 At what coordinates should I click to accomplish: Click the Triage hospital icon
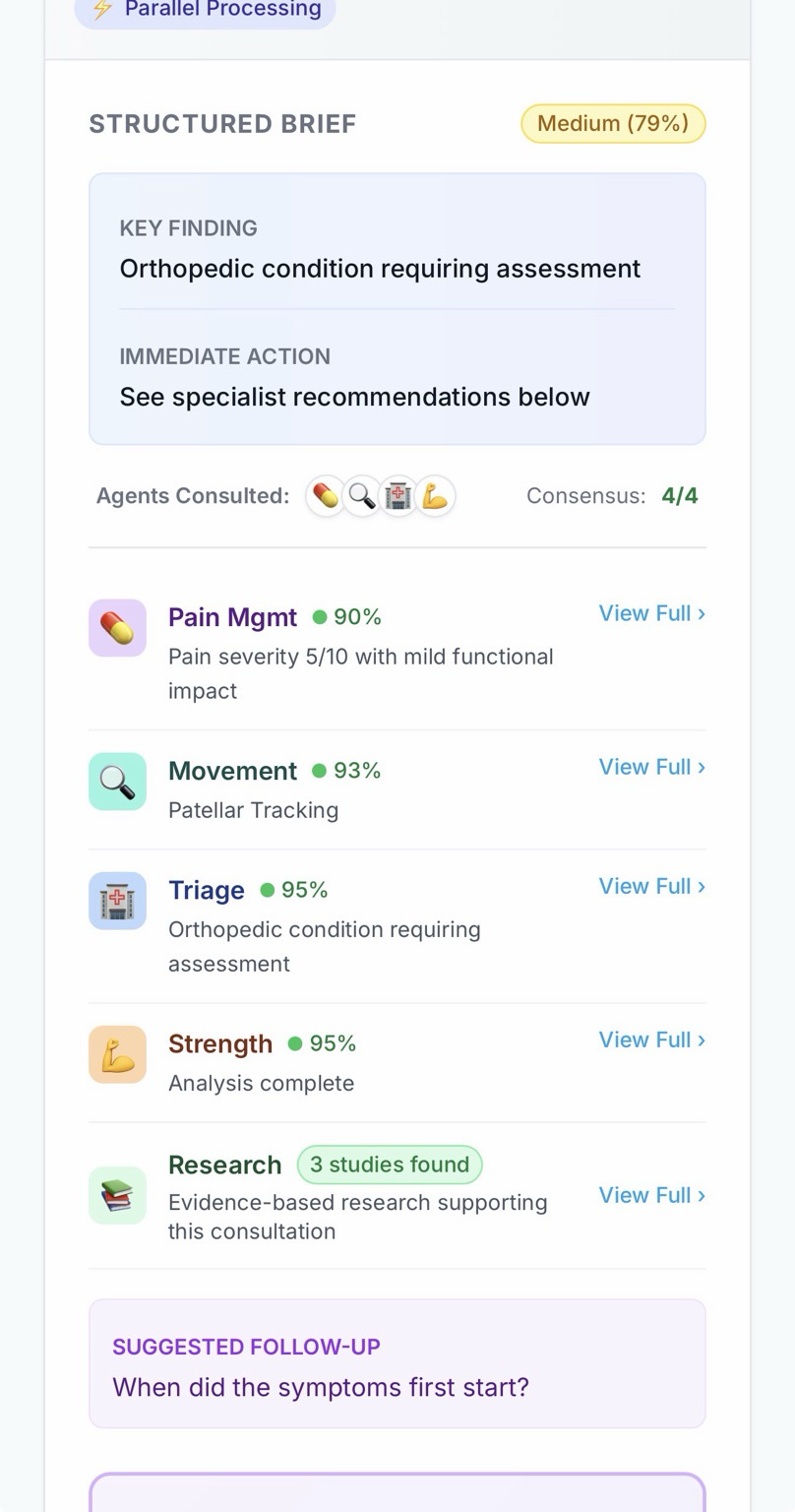click(117, 901)
